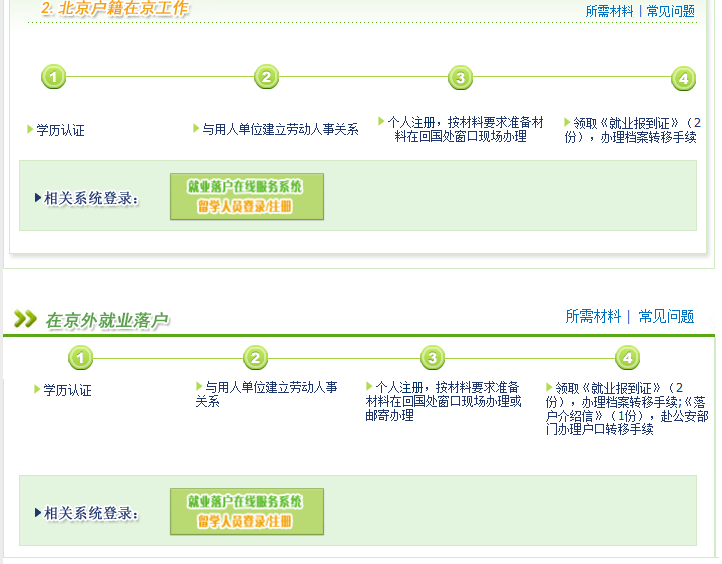Select step 4 circle in 北京户籍在京工作 section
The width and height of the screenshot is (722, 564).
(683, 78)
